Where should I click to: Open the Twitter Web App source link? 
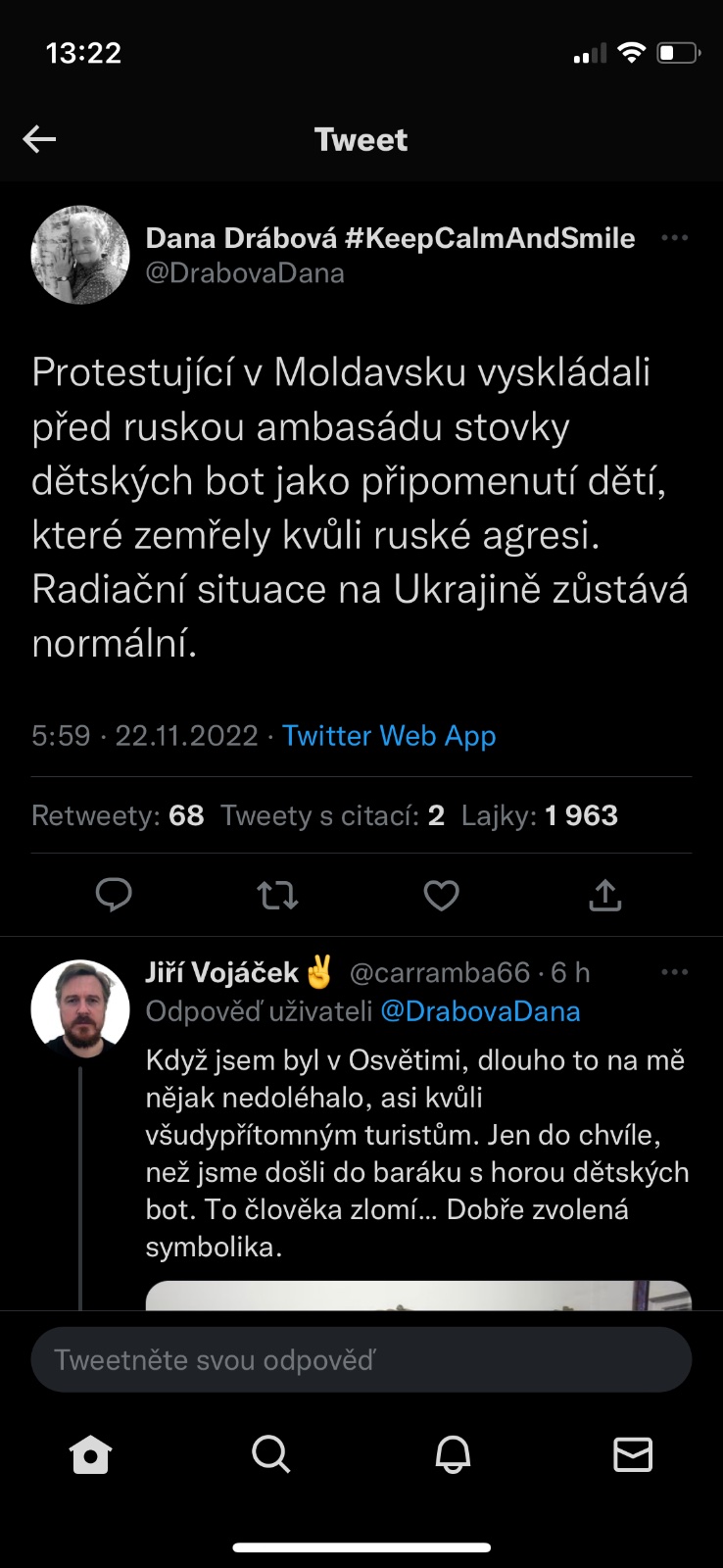point(389,736)
